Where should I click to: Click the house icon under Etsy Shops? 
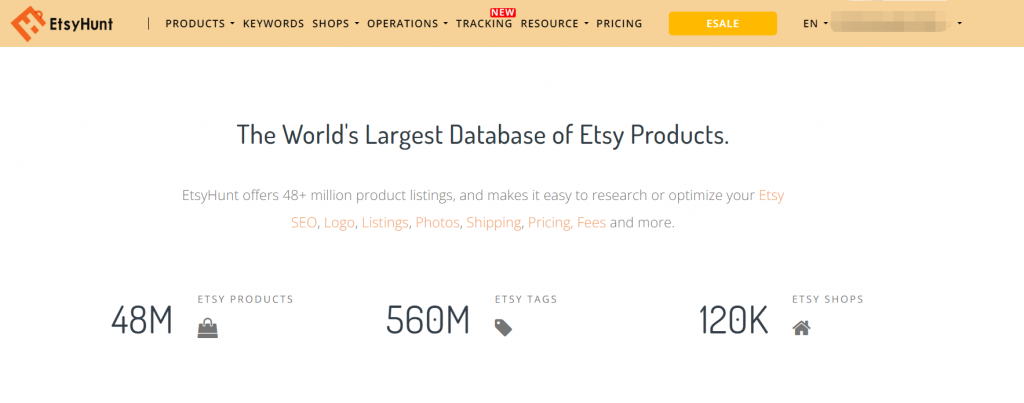[x=801, y=328]
